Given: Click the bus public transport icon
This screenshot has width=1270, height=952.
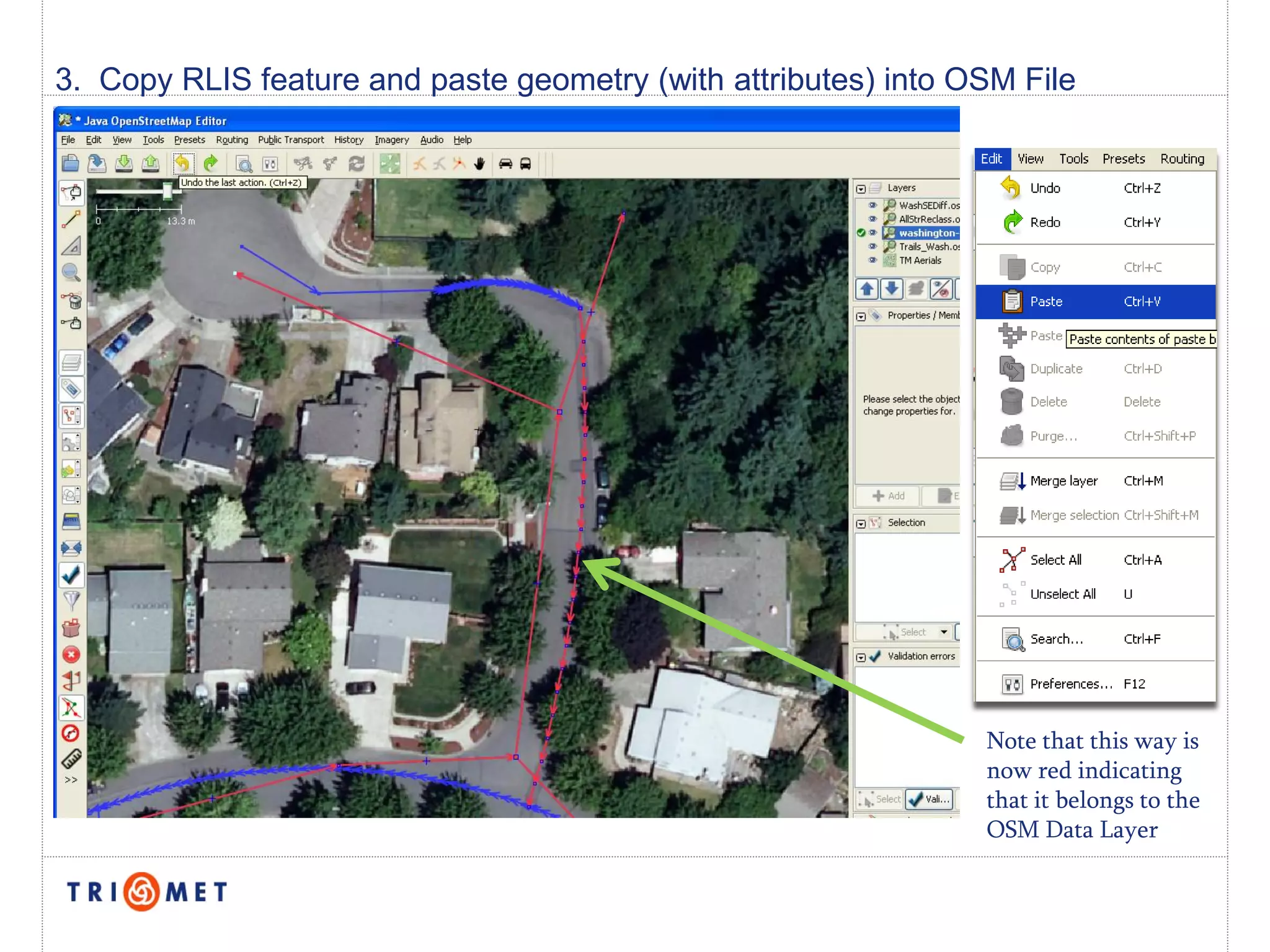Looking at the screenshot, I should click(x=525, y=164).
